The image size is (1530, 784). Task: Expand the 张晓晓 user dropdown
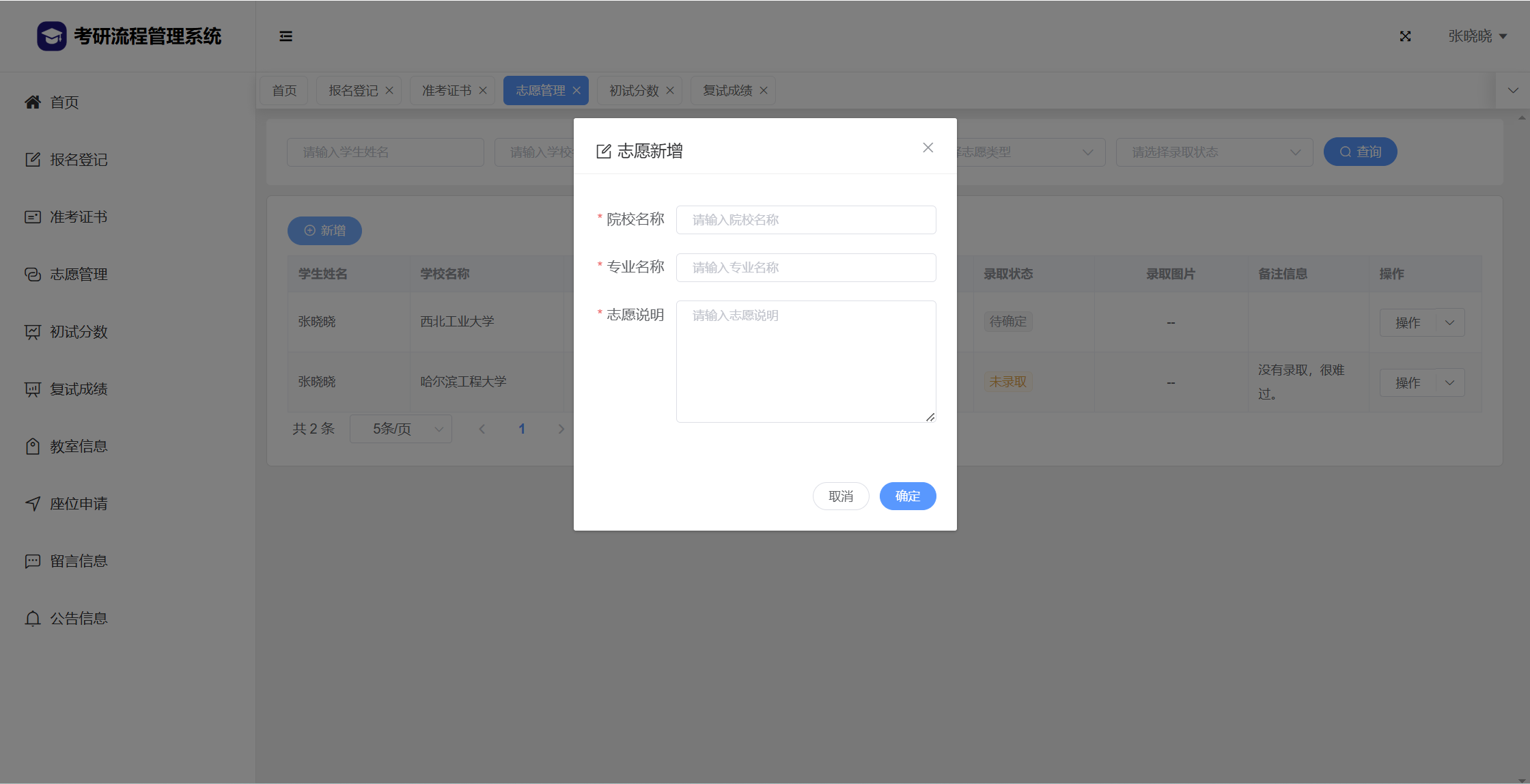pyautogui.click(x=1477, y=36)
